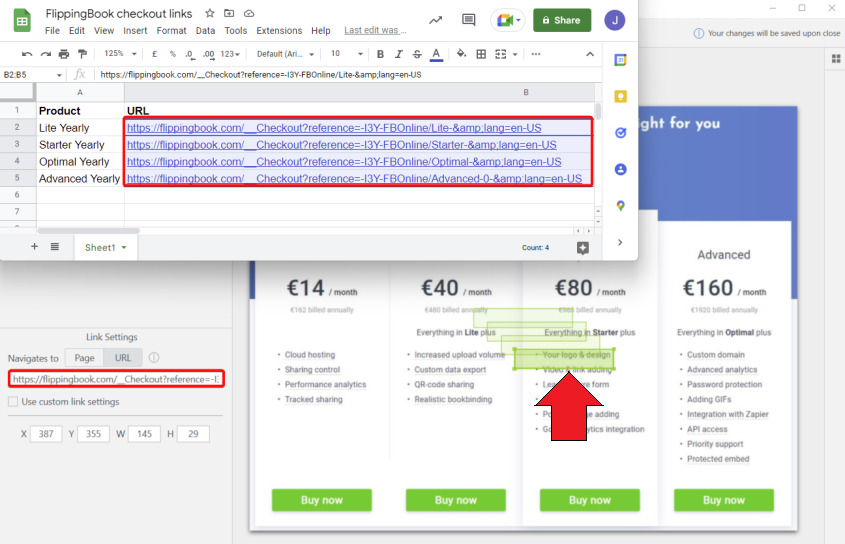Select the paint format tool
The height and width of the screenshot is (544, 845).
click(82, 54)
